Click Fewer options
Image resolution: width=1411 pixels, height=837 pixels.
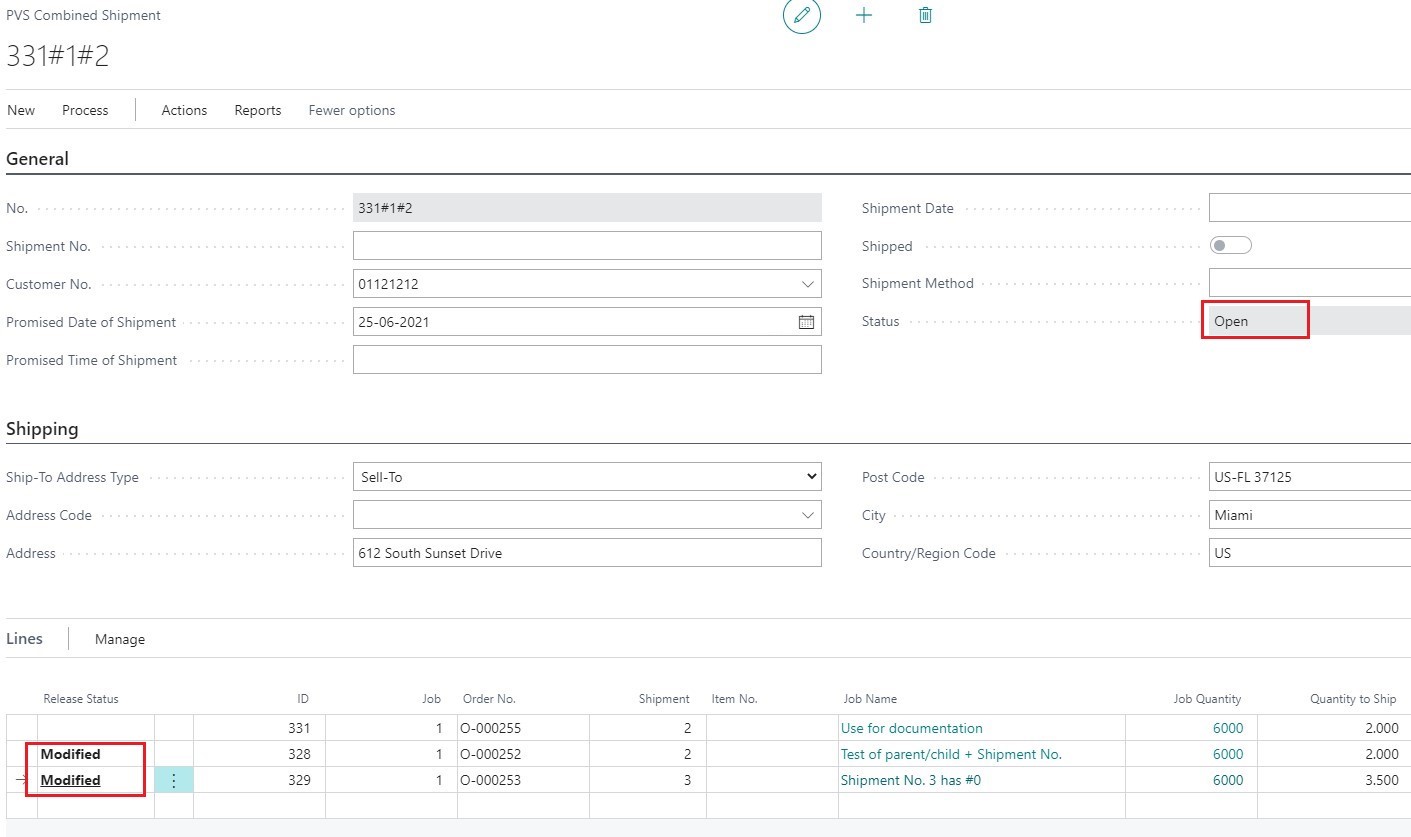pos(352,110)
